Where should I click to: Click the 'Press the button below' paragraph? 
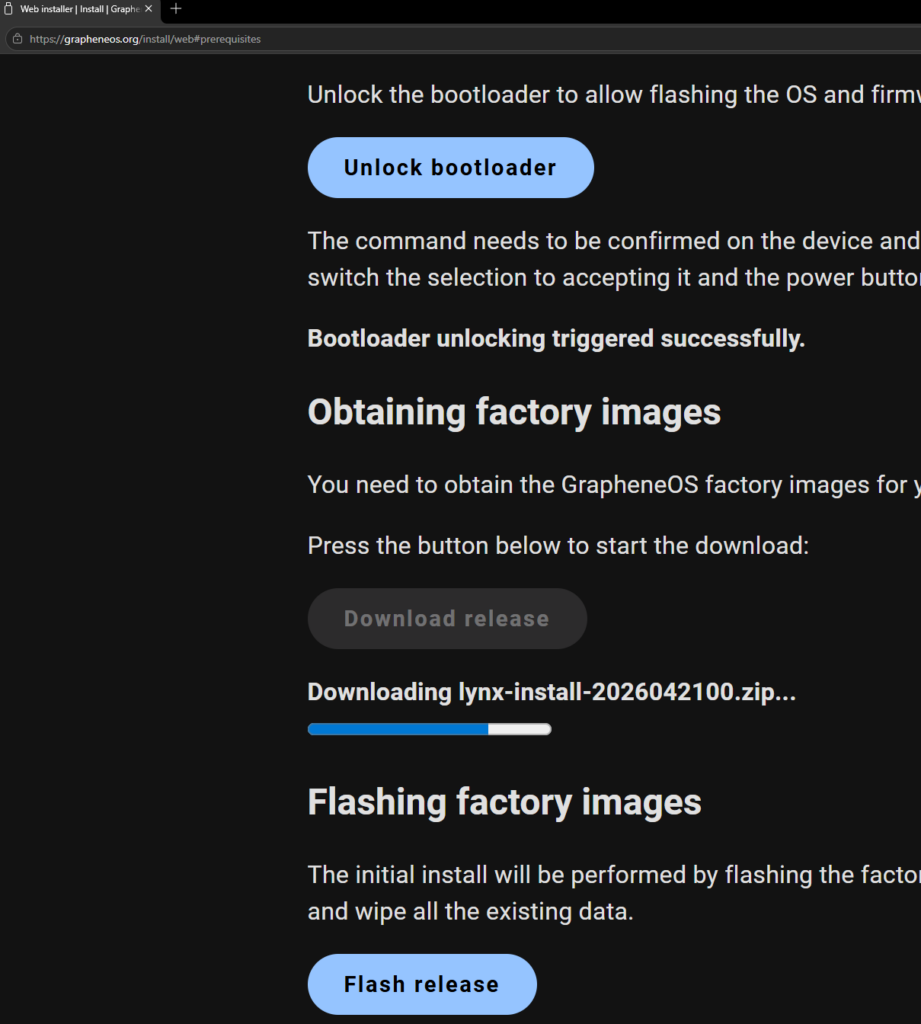click(557, 546)
